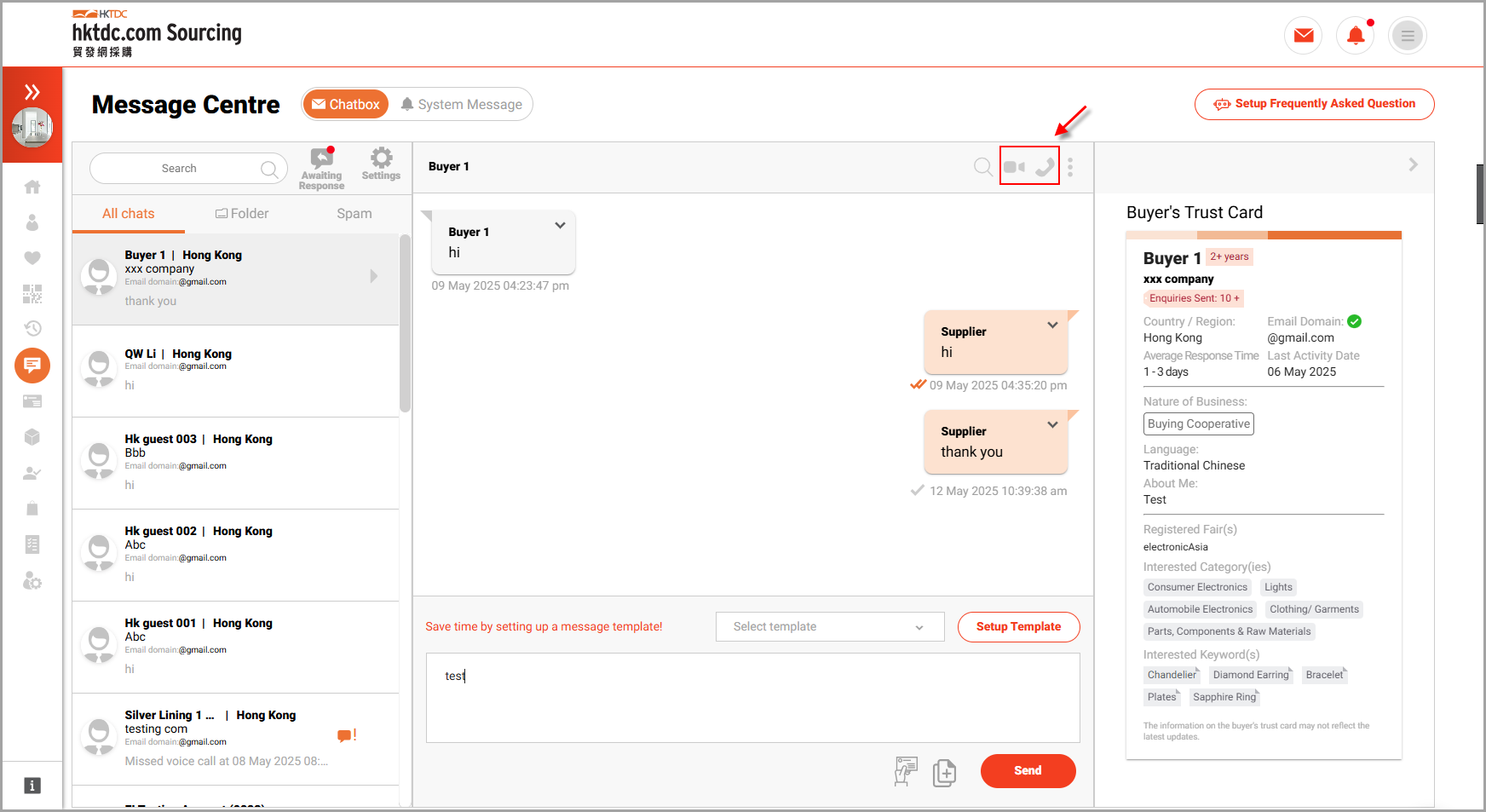Open chat Settings gear

381,164
